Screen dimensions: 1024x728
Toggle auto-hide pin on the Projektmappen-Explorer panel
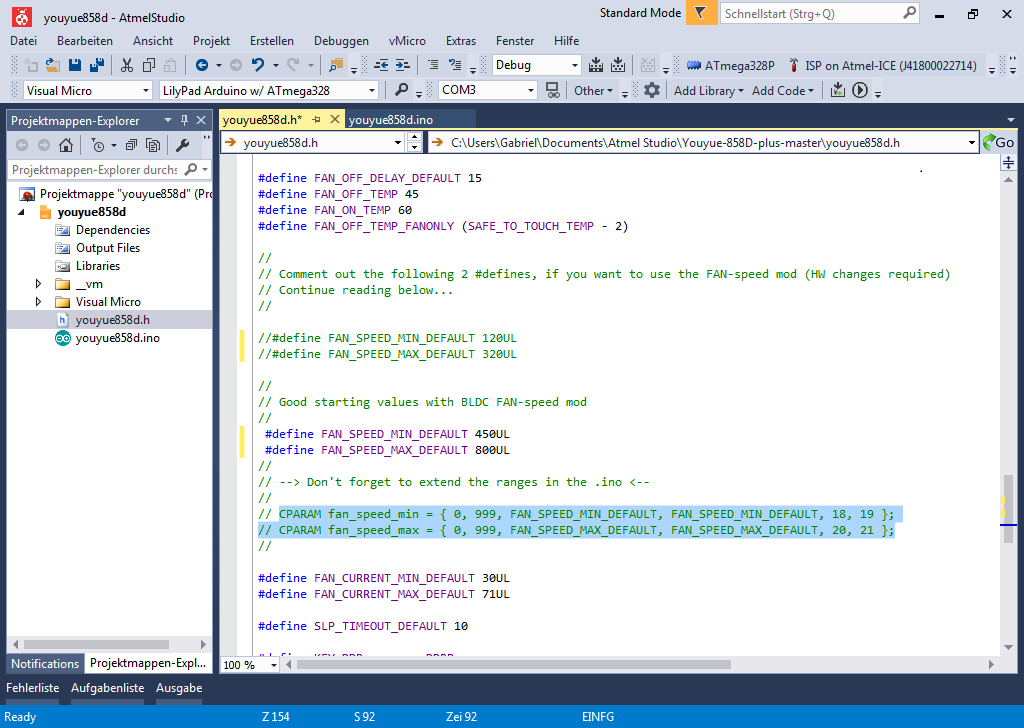point(184,120)
